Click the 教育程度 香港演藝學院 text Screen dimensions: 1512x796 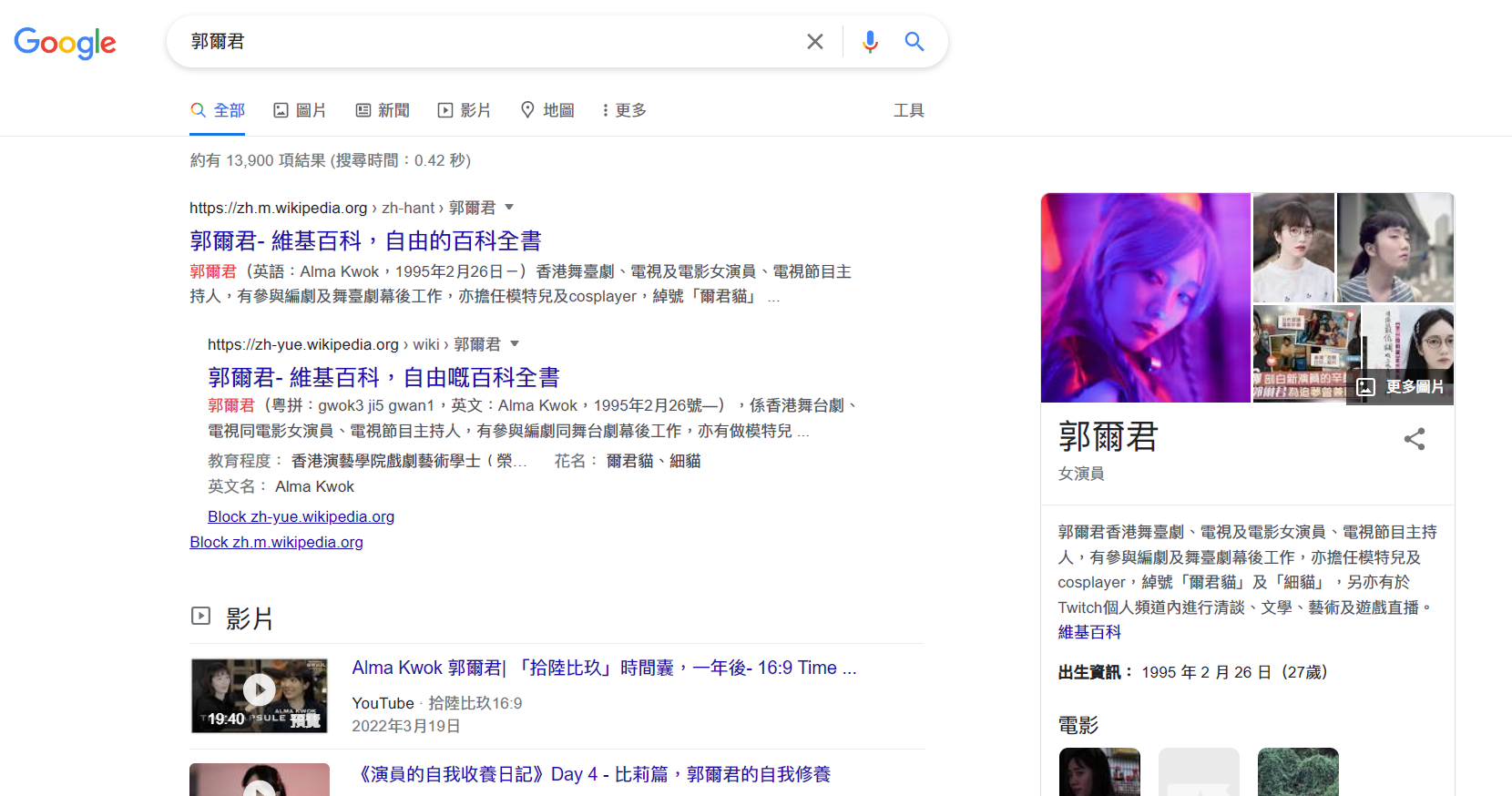coord(367,461)
